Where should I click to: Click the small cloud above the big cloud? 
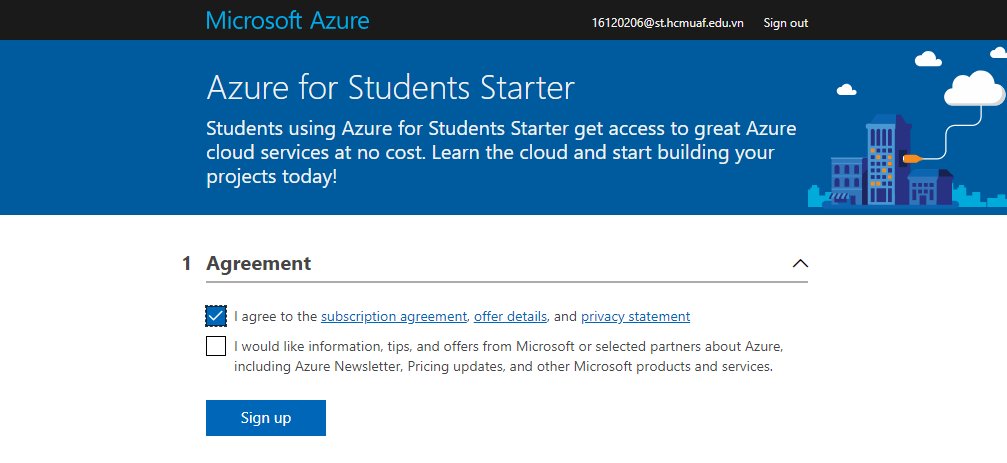click(927, 59)
